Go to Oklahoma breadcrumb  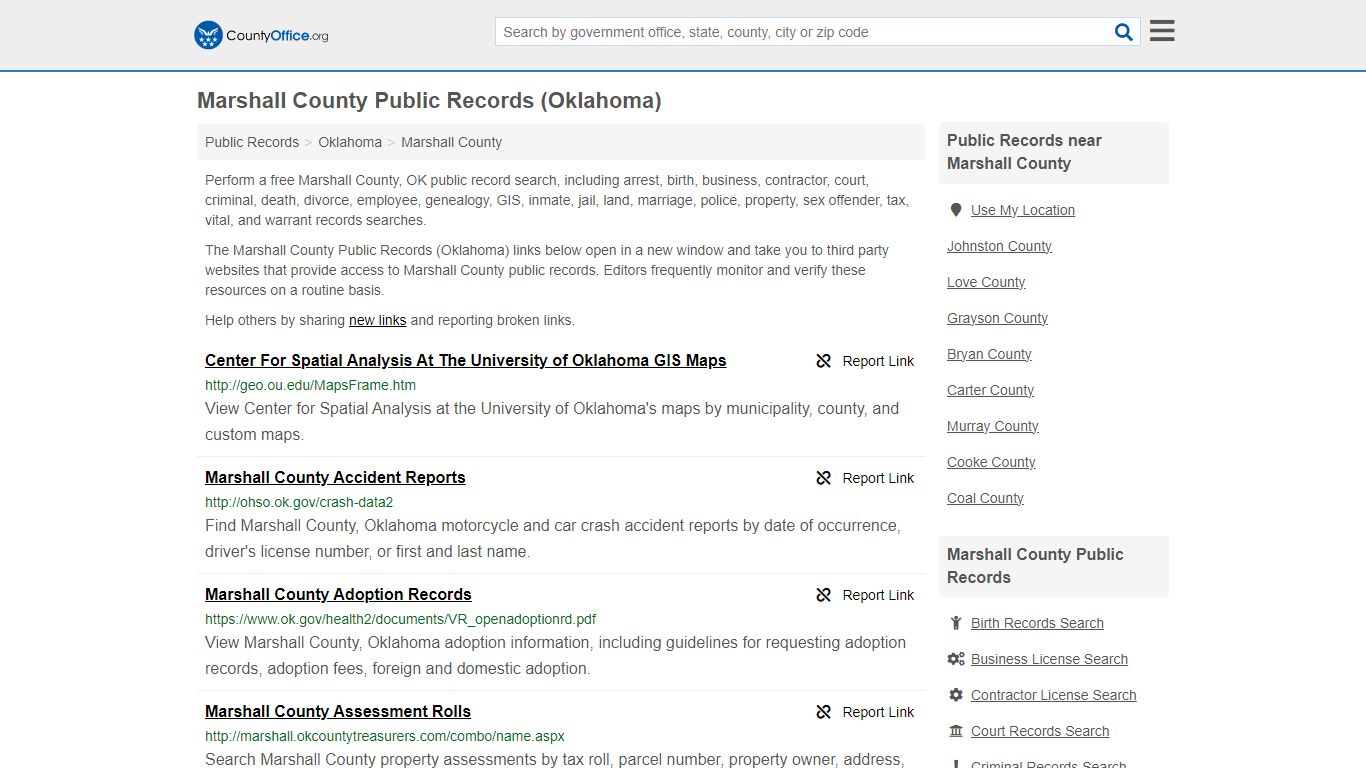350,142
